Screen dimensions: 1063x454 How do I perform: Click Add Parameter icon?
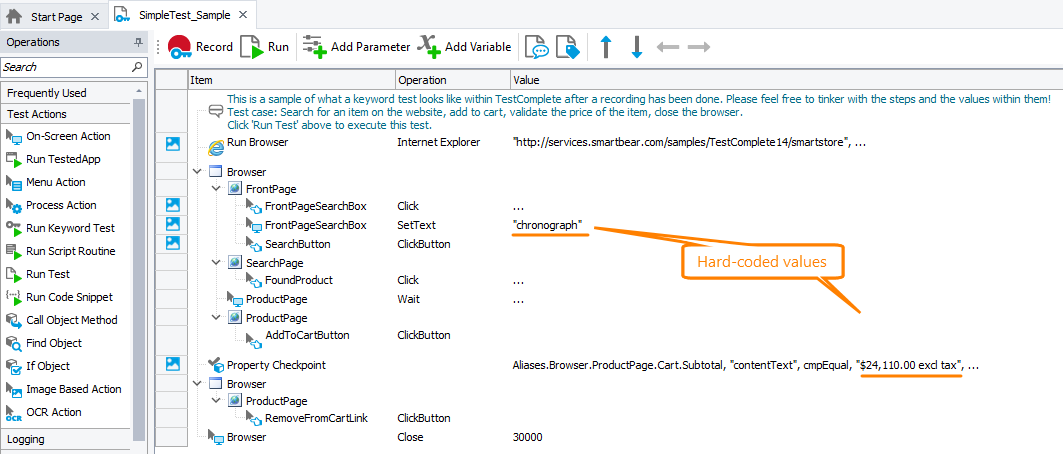tap(314, 47)
